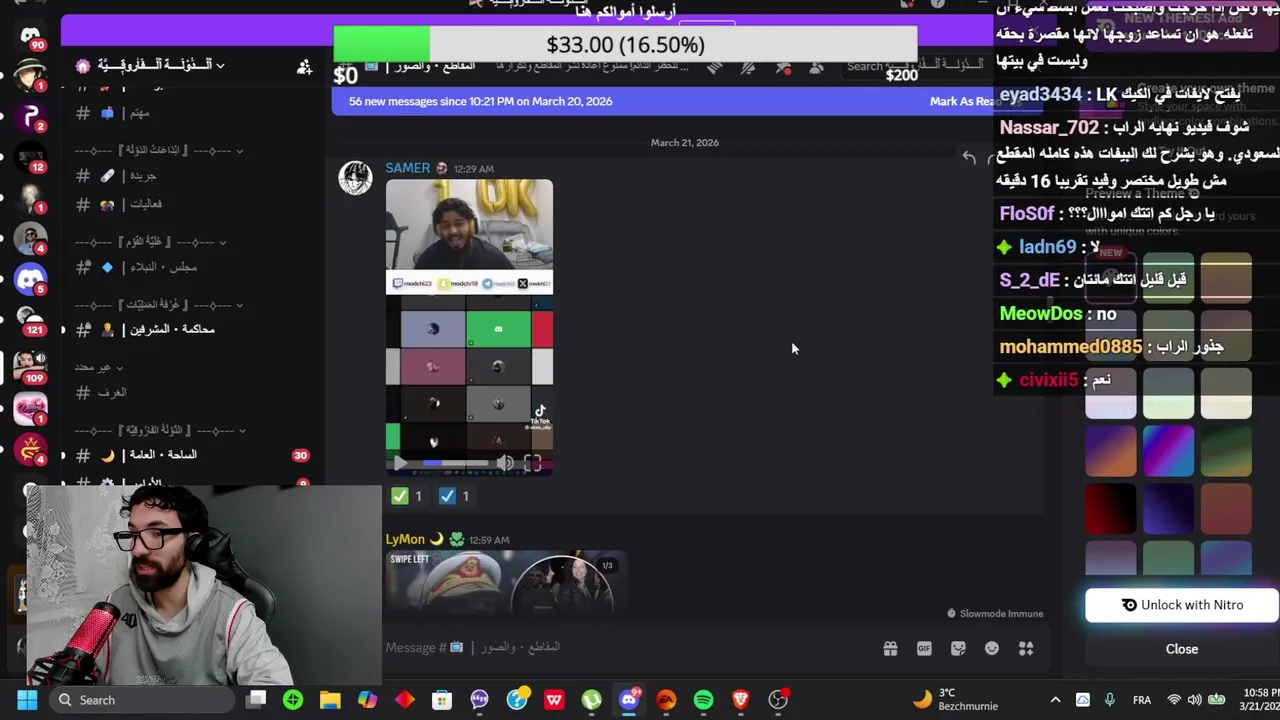Screen dimensions: 1280x720
Task: Open LyMon's swipe left image attachment
Action: [x=505, y=581]
